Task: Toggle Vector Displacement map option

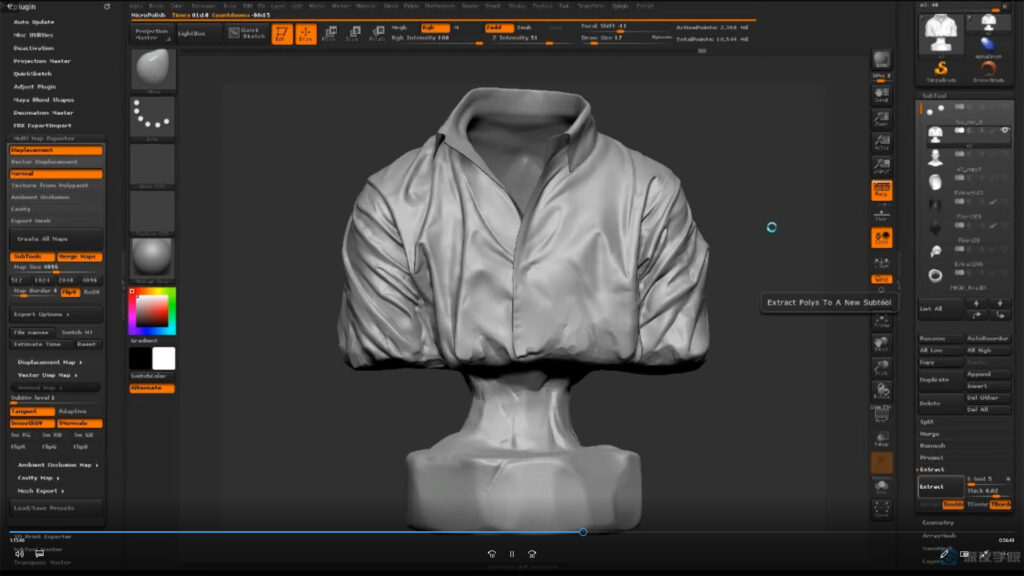Action: (x=56, y=162)
